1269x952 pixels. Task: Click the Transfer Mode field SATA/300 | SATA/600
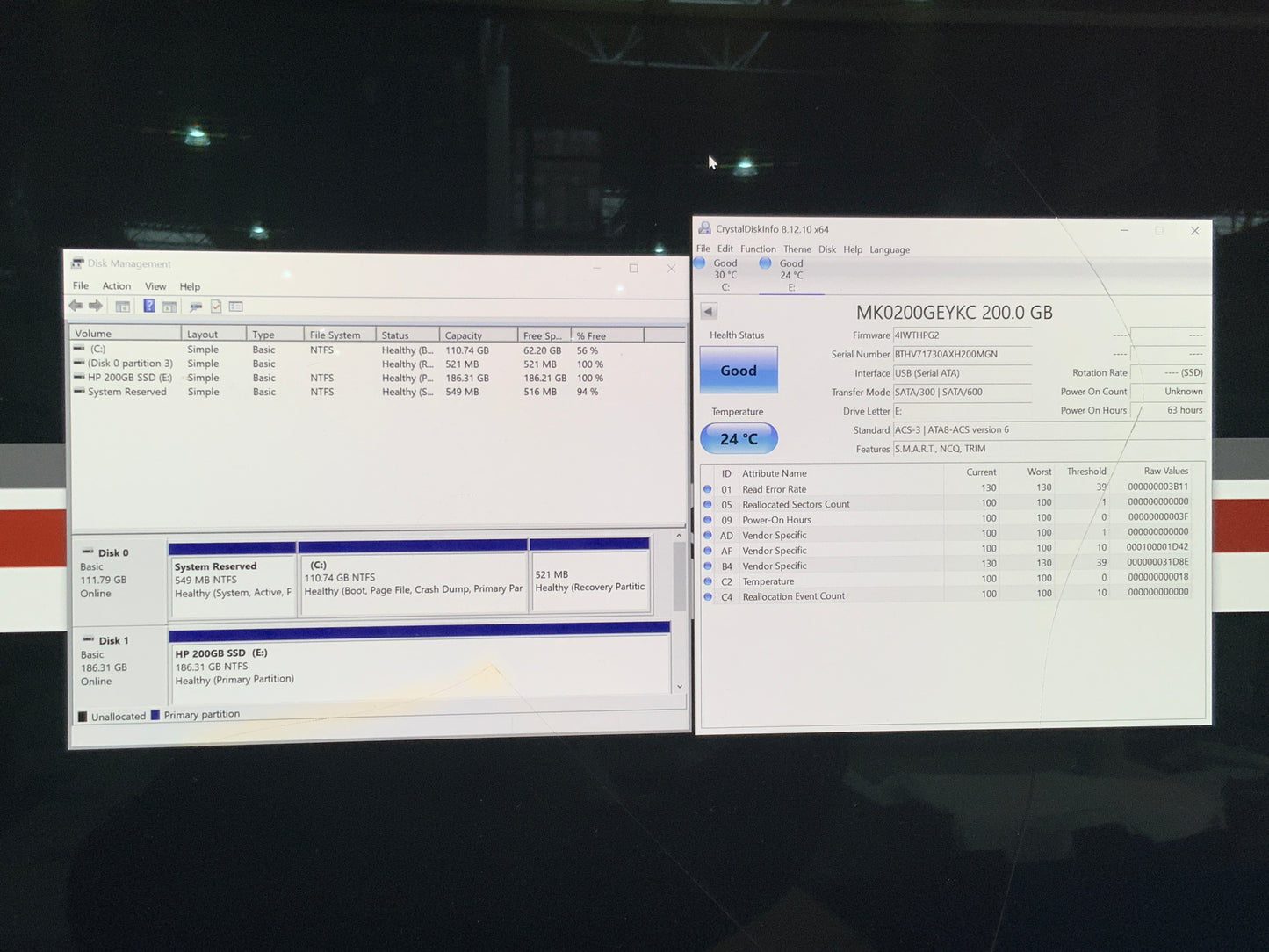962,392
